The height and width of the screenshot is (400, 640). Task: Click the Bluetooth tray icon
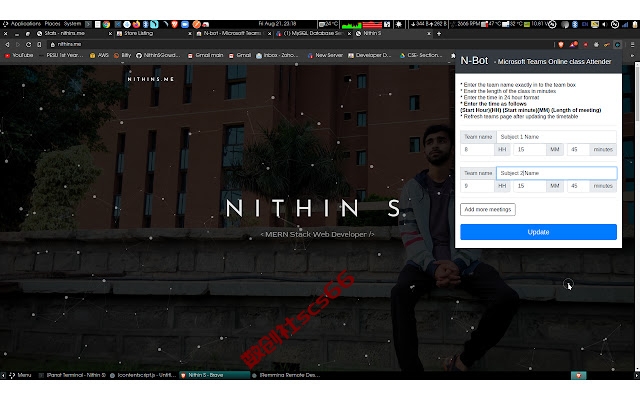click(575, 24)
